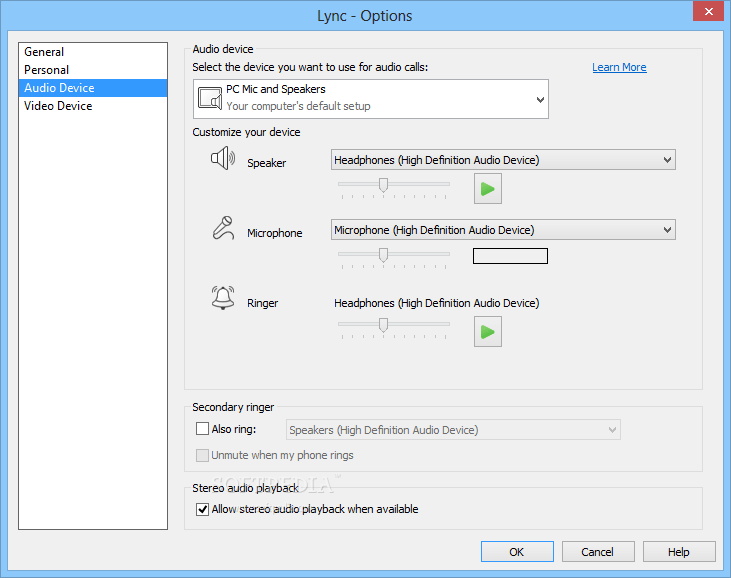Click the Microphone volume slider thumb
This screenshot has height=578, width=731.
pos(383,255)
